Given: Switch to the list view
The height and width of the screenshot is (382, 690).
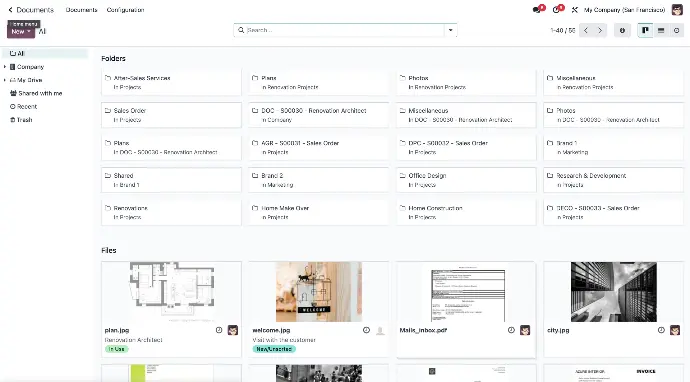Looking at the screenshot, I should coord(661,30).
